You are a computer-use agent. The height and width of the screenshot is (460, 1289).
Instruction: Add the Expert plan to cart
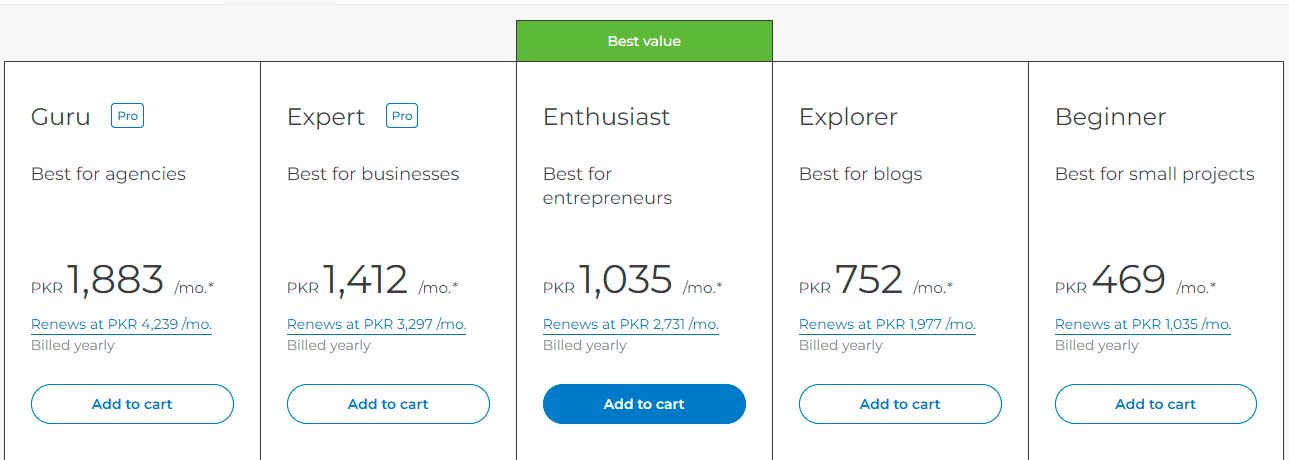(388, 404)
